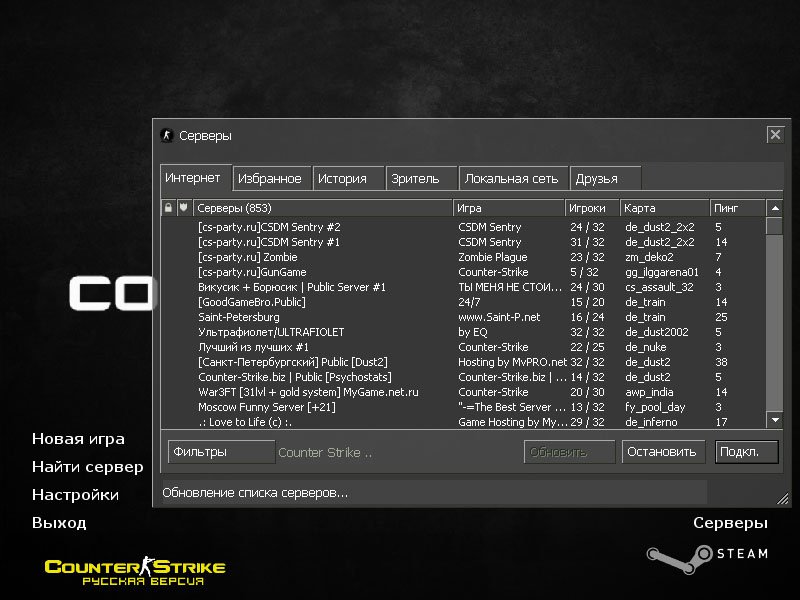The image size is (800, 600).
Task: Select Выход in main menu
Action: pos(59,522)
